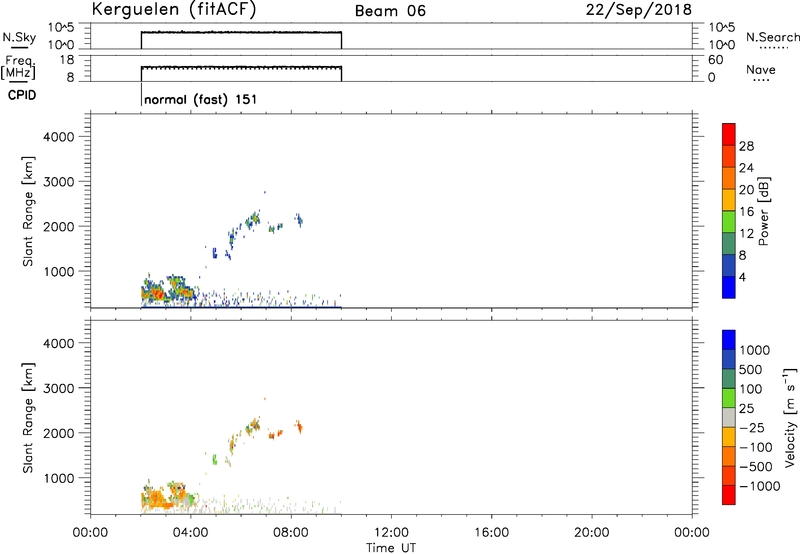The width and height of the screenshot is (800, 554).
Task: Click the '12:00' time axis label
Action: pyautogui.click(x=391, y=533)
